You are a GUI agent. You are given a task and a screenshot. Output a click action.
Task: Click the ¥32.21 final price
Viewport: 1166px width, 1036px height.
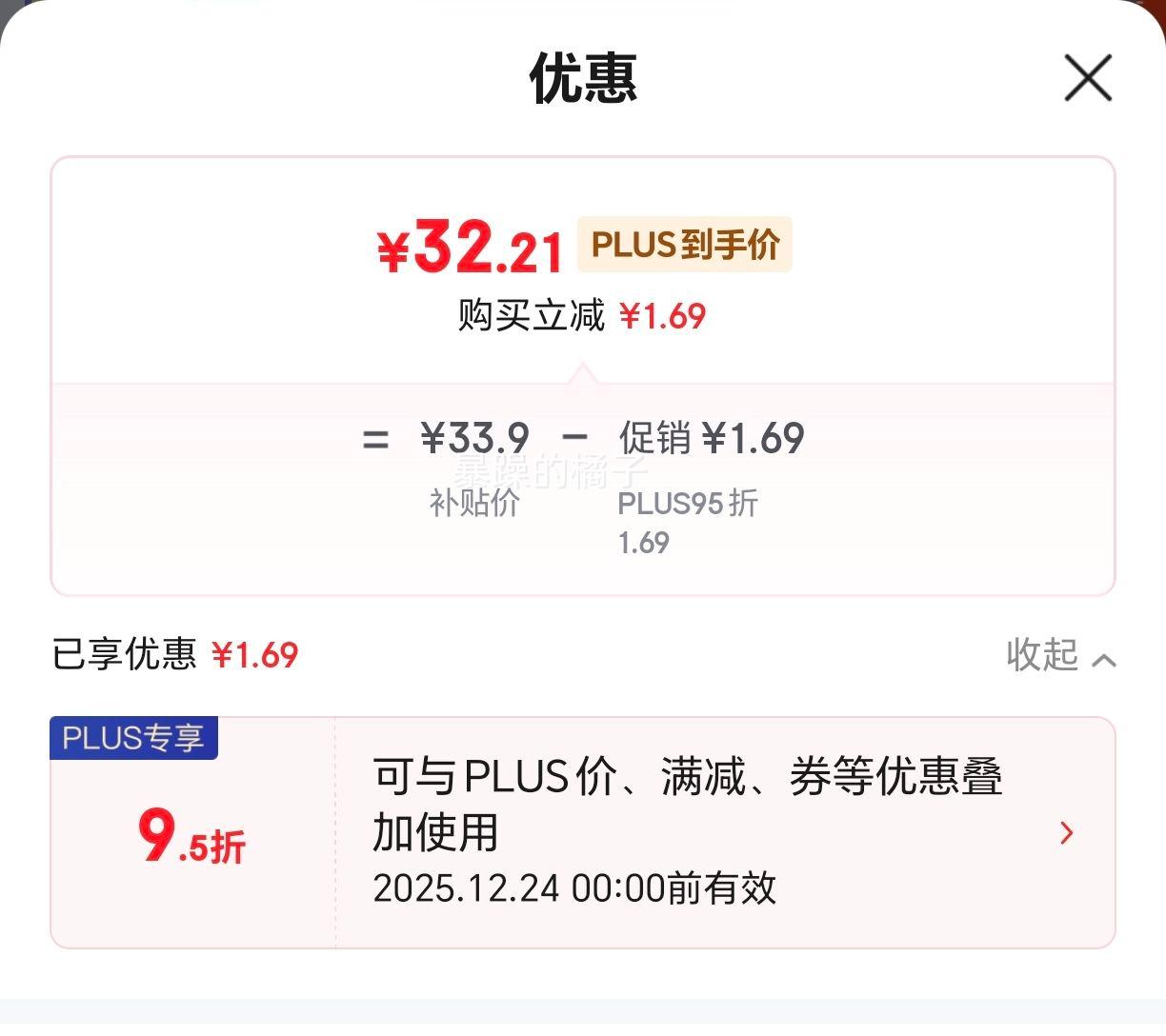pos(471,248)
